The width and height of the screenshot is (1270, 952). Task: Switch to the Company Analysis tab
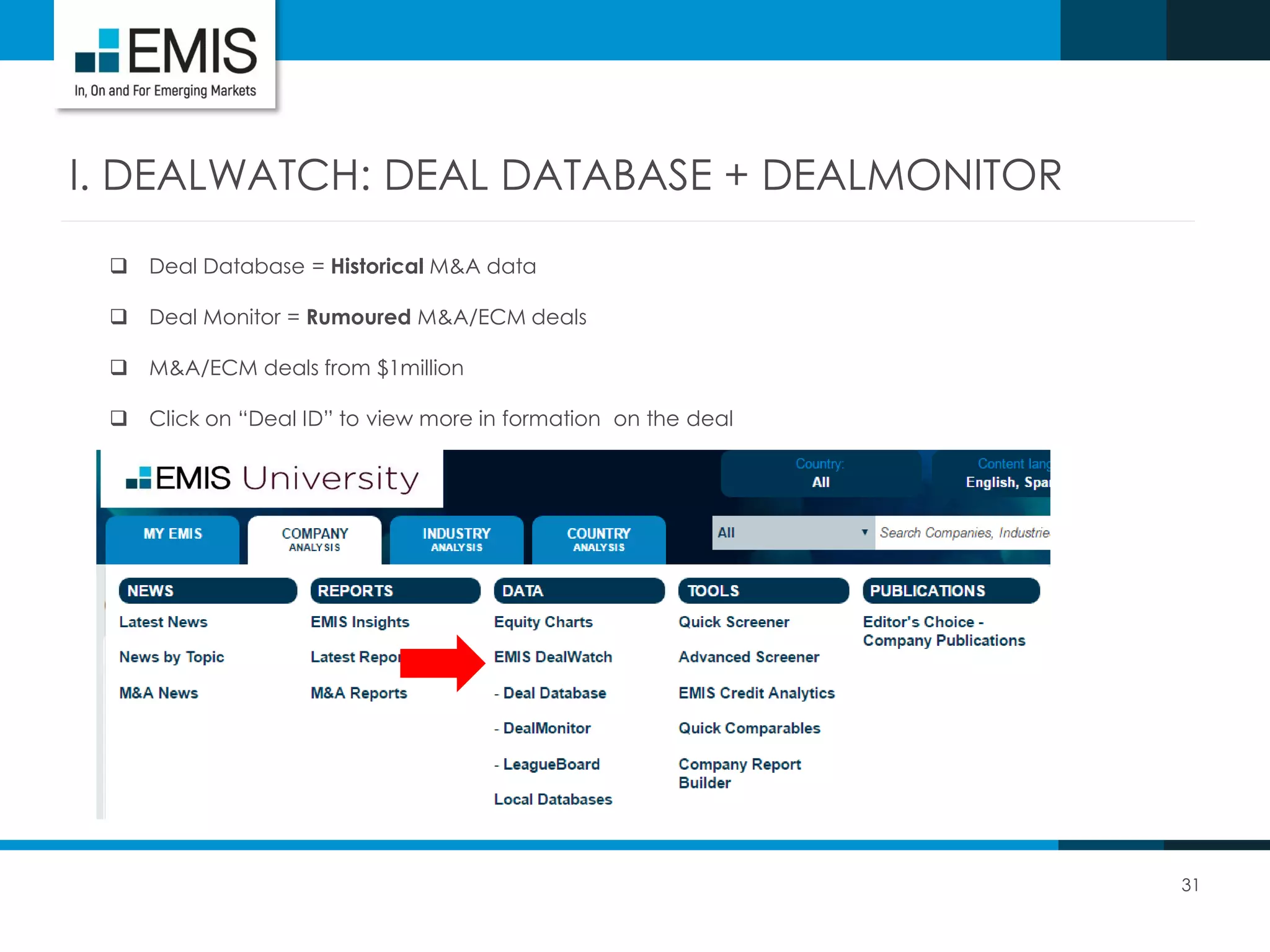tap(315, 539)
